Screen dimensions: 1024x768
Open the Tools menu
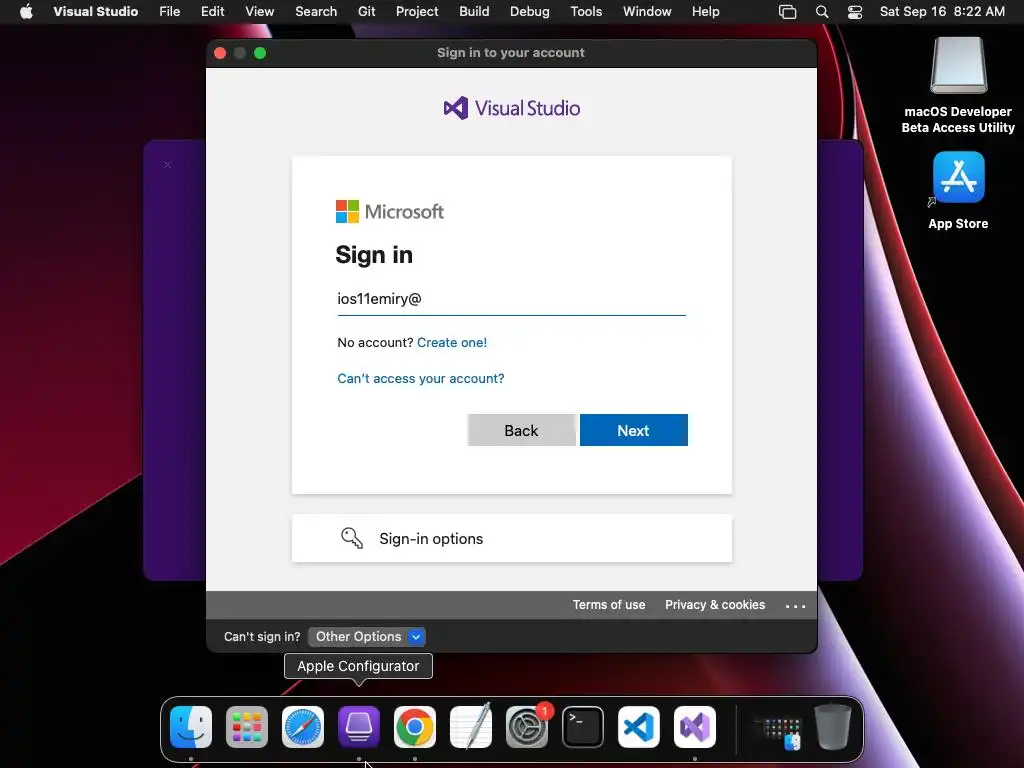586,11
